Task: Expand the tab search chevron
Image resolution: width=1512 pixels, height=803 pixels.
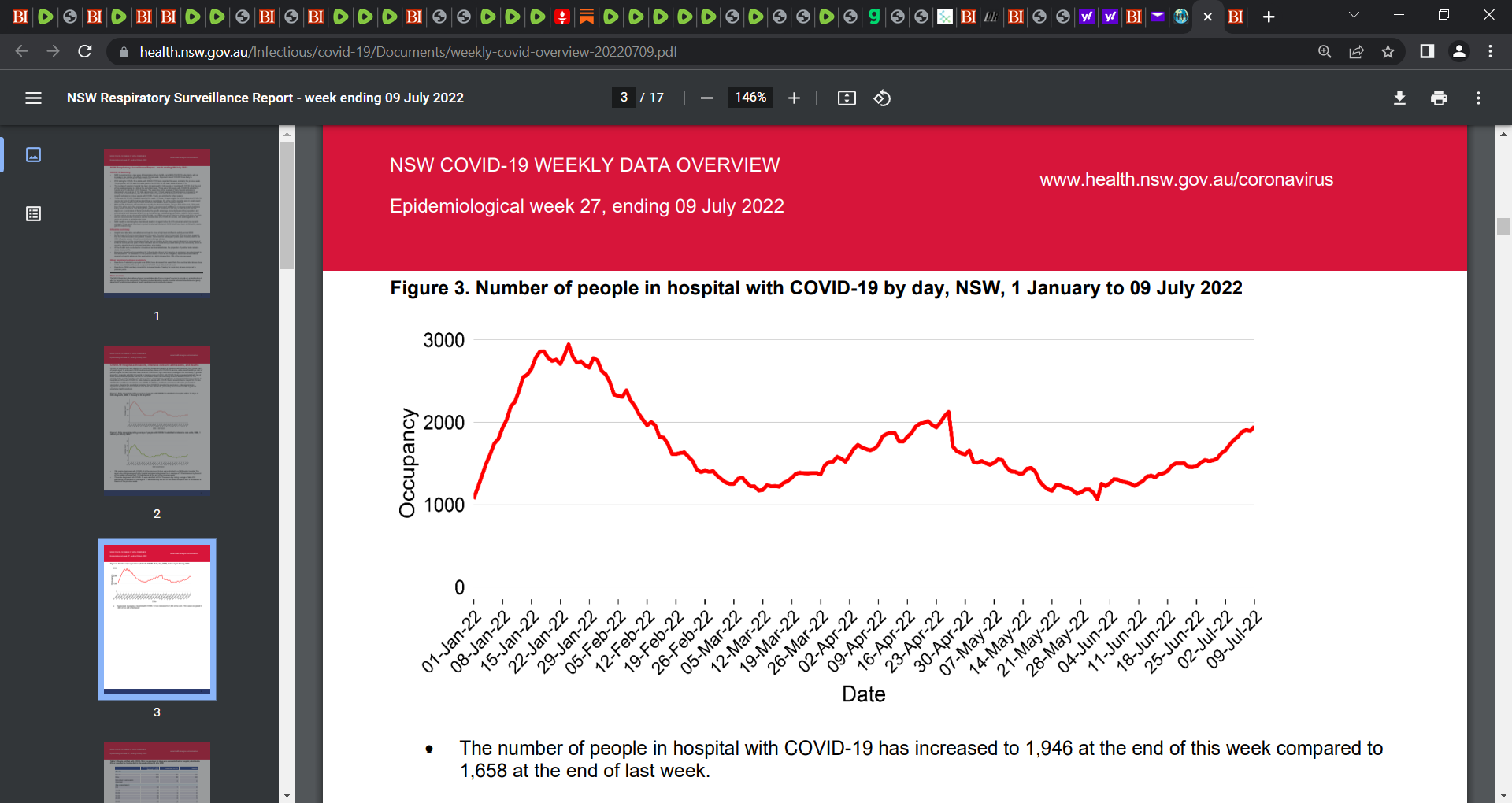Action: coord(1354,16)
